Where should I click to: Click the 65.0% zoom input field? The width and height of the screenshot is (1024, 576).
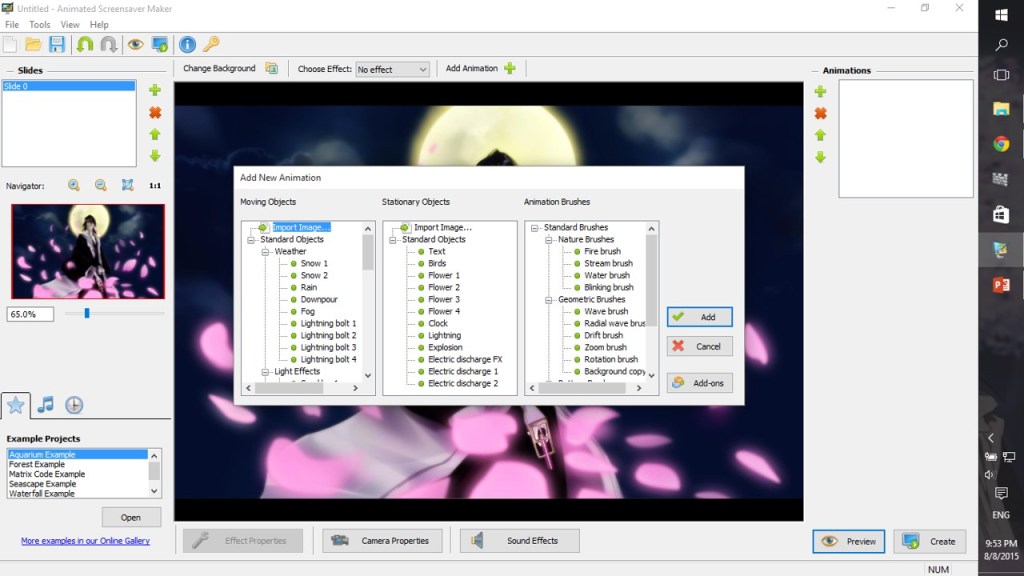pos(30,314)
